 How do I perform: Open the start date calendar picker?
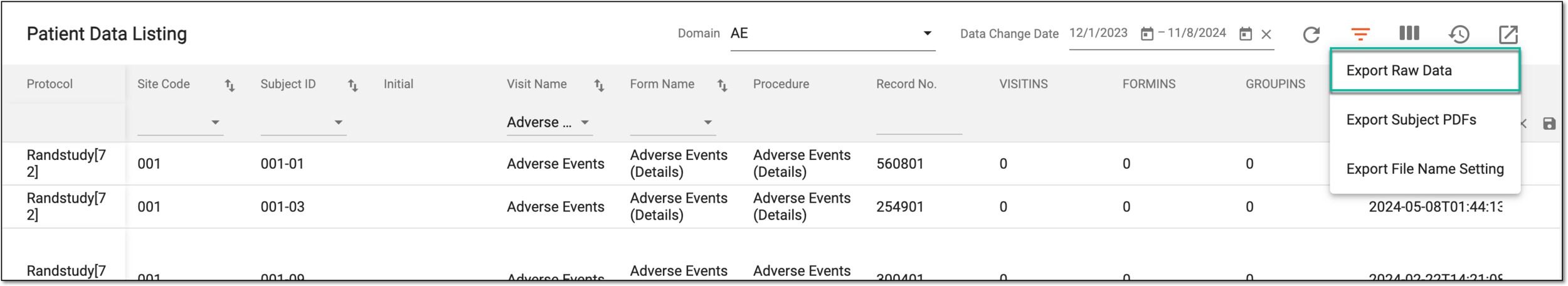[x=1147, y=34]
